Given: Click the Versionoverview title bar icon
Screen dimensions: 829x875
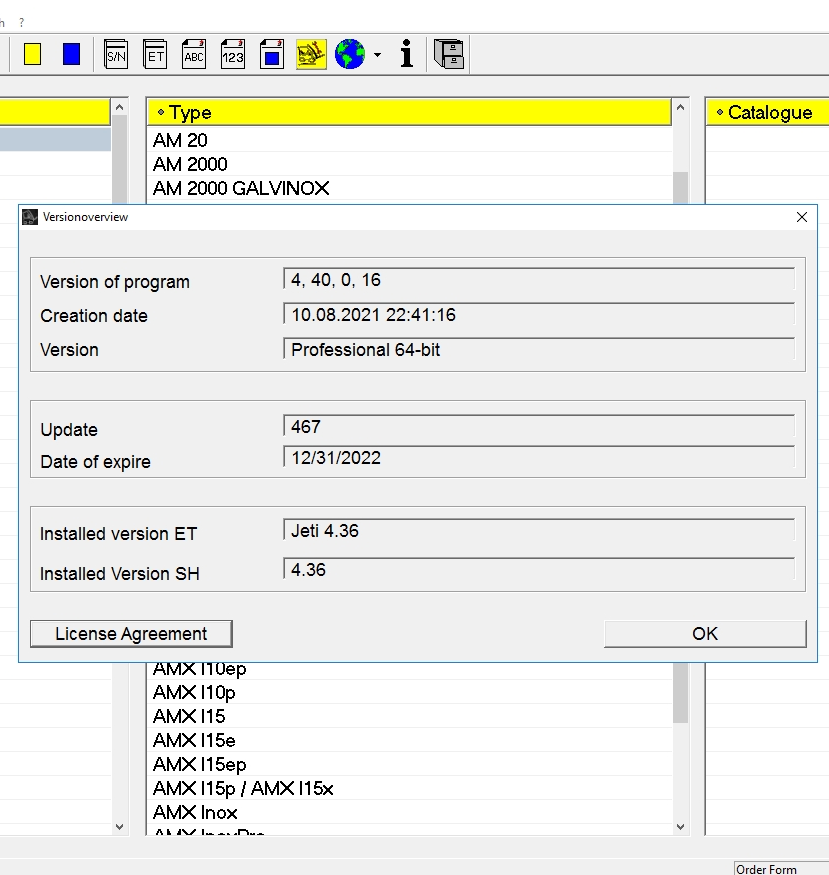Looking at the screenshot, I should coord(30,217).
